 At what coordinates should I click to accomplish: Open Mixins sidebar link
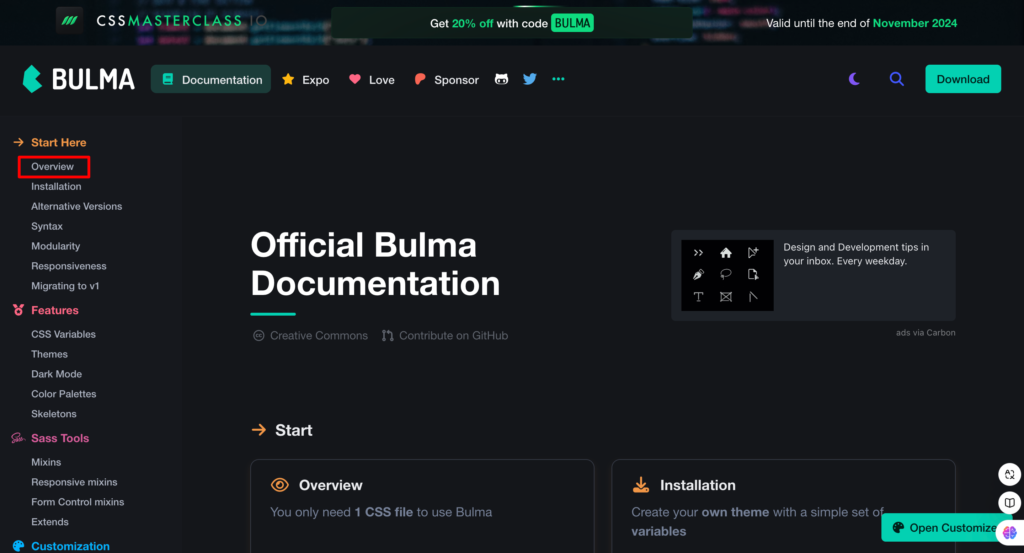click(x=46, y=462)
